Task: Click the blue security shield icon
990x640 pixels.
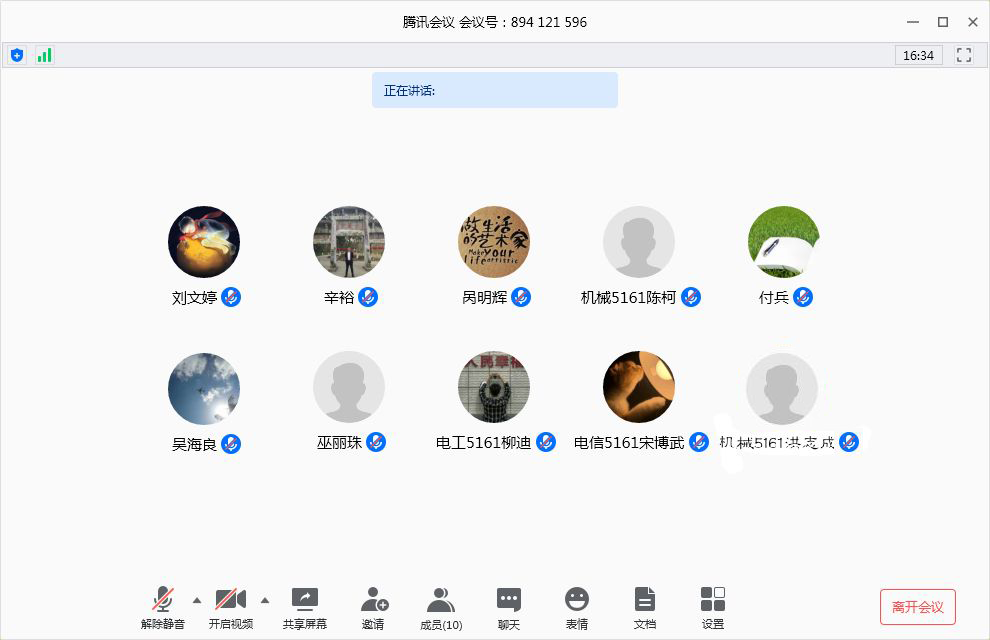Action: click(17, 55)
